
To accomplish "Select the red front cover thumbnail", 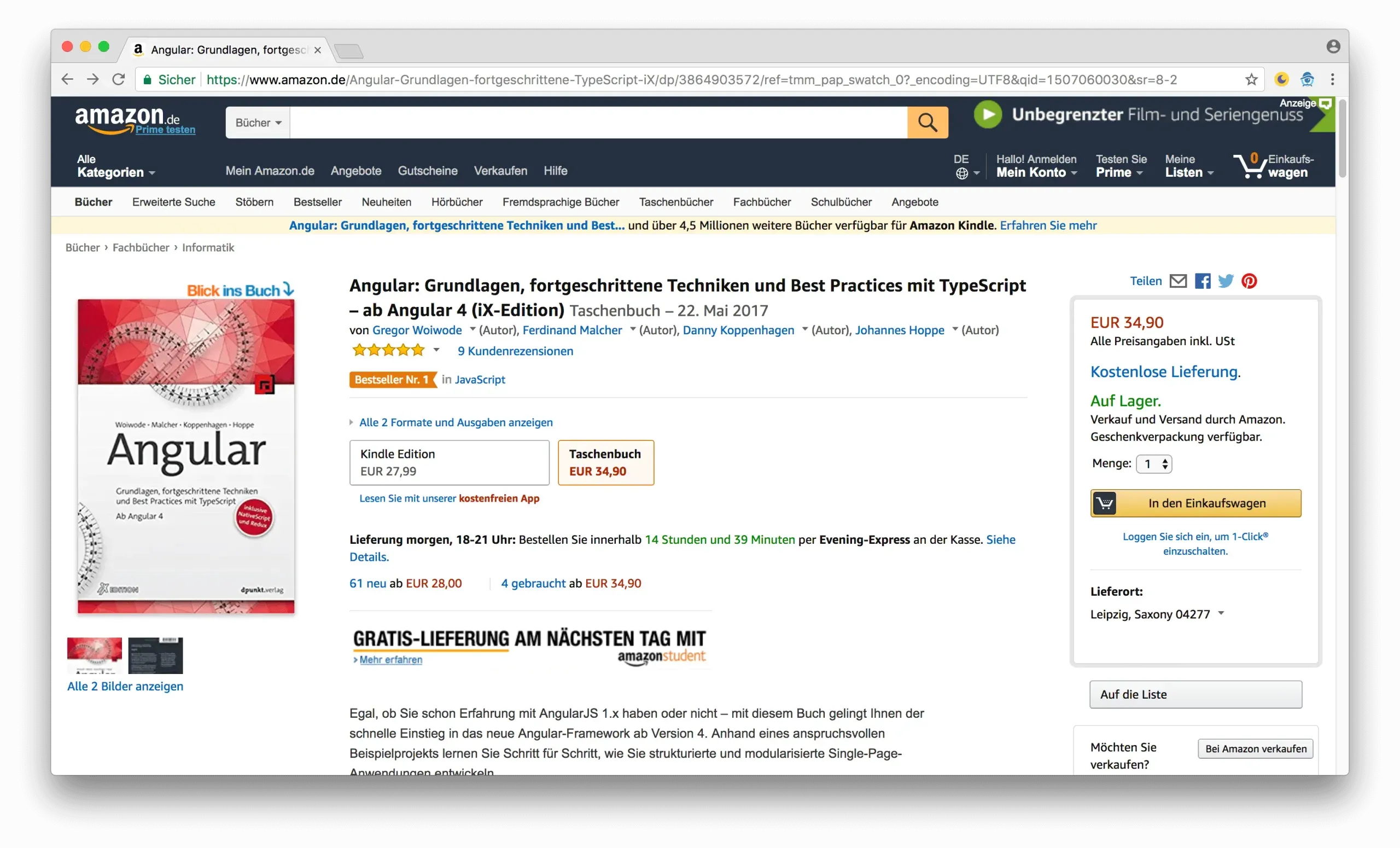I will [x=94, y=655].
